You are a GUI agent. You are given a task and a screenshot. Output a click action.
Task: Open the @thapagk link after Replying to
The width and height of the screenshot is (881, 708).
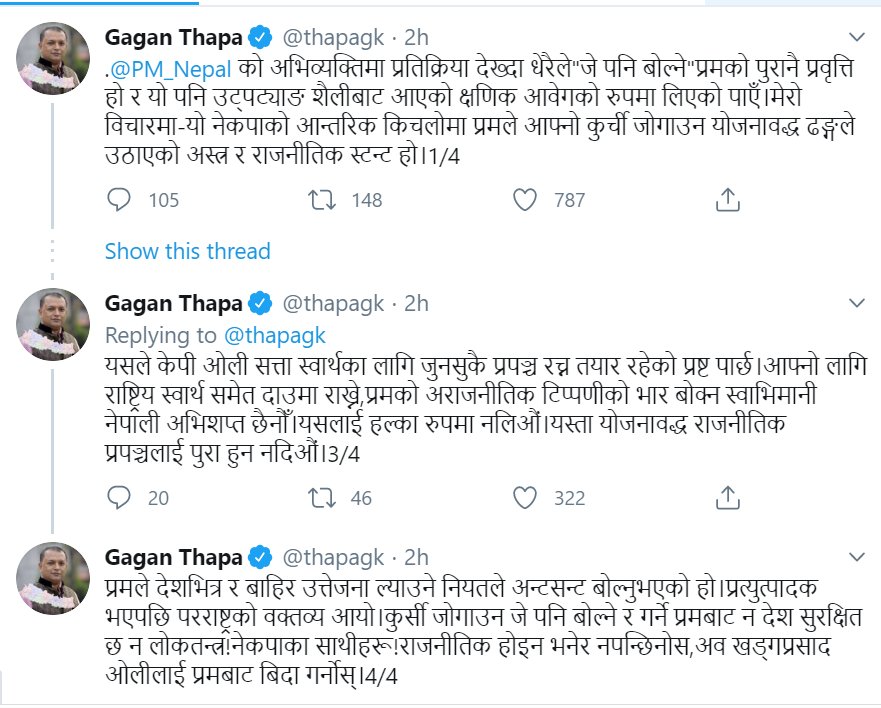click(x=273, y=335)
